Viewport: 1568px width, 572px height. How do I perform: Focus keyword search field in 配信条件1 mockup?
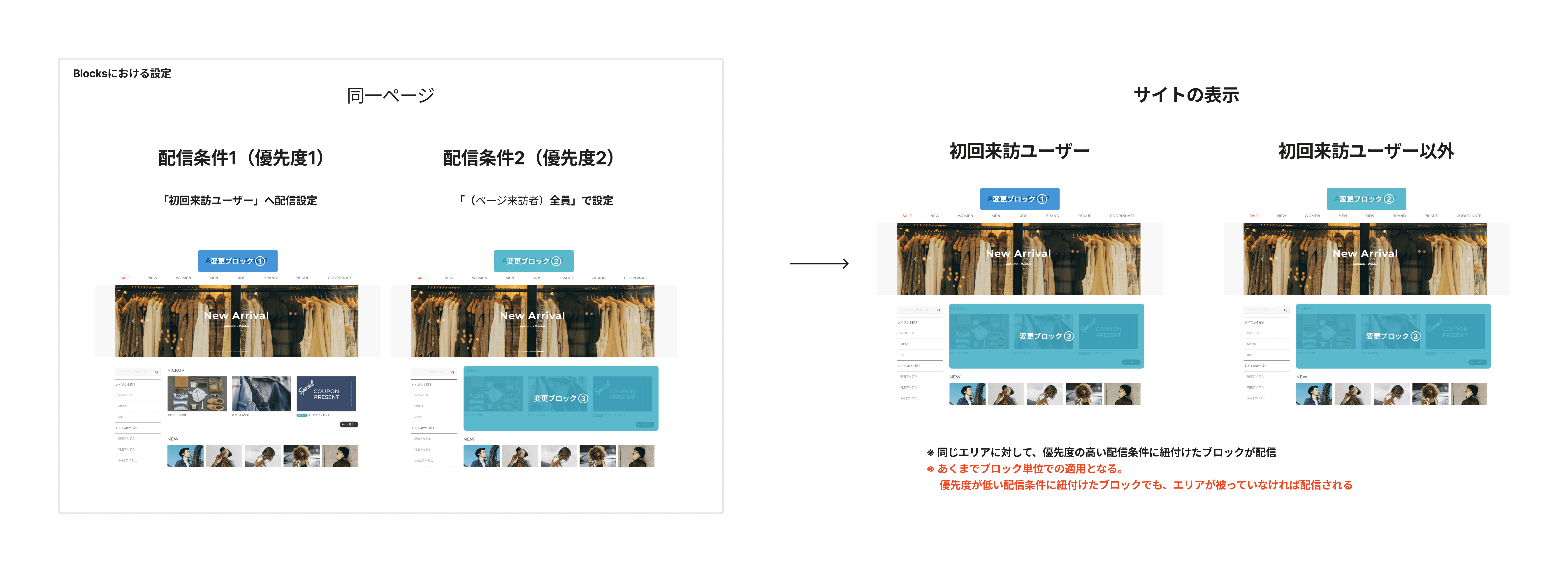coord(138,372)
